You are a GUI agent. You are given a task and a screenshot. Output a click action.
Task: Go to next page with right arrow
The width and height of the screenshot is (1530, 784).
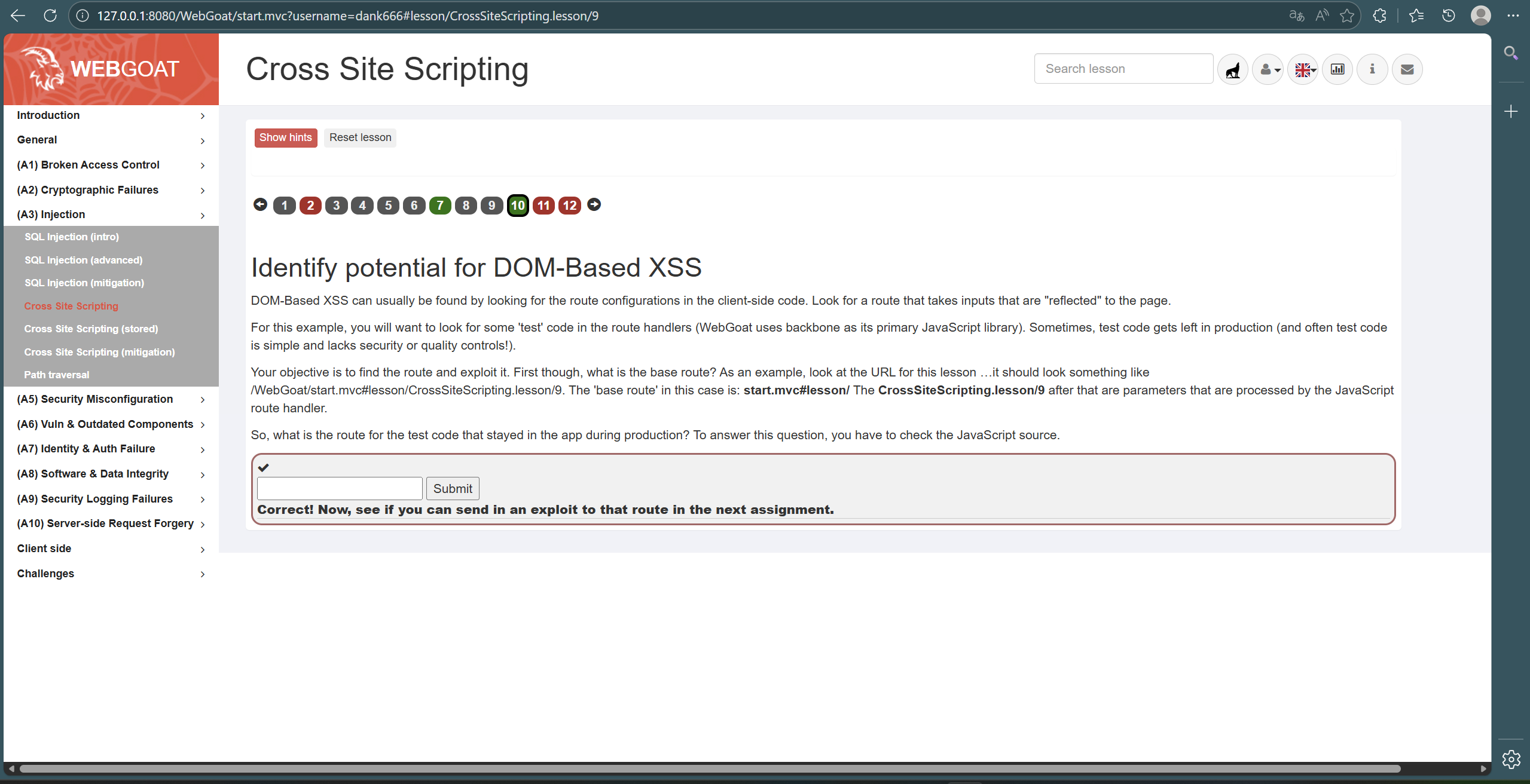594,205
